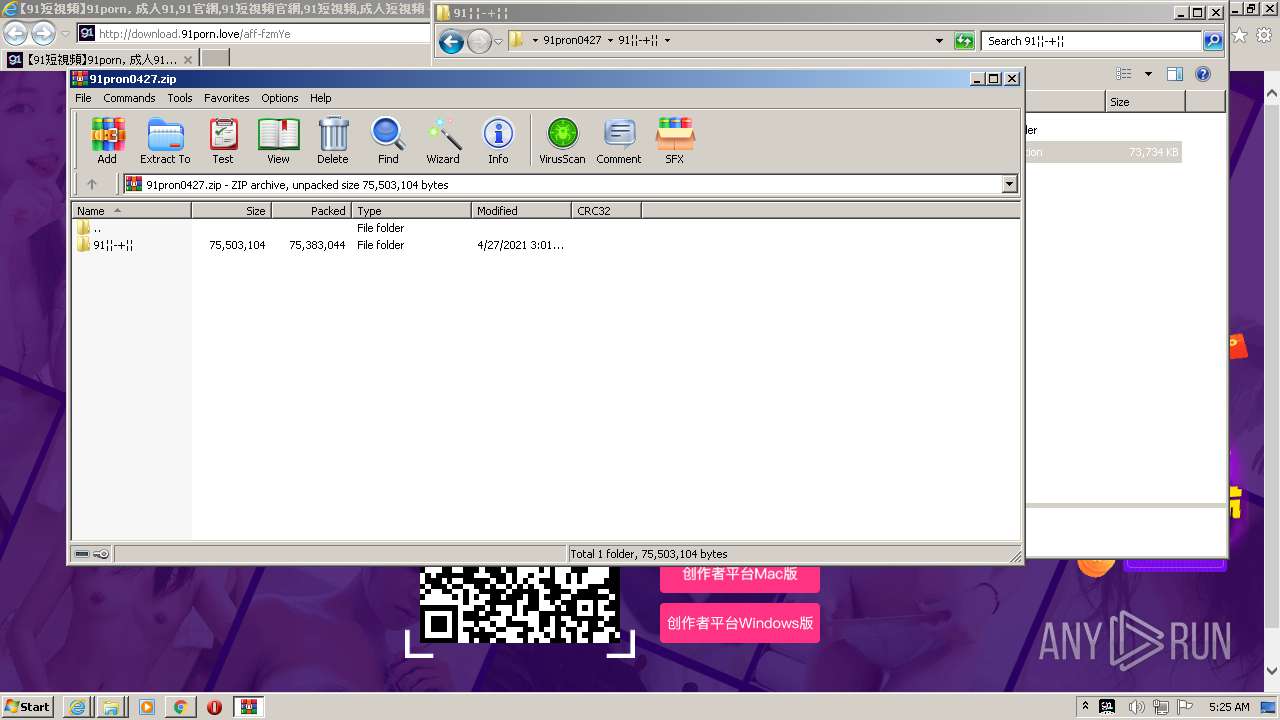Click the 创作者平台Windows版 download button
Screen dimensions: 1280x720
[x=740, y=623]
